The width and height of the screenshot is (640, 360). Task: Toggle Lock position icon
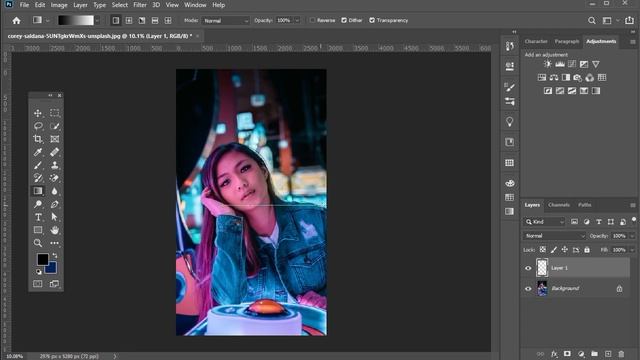565,249
